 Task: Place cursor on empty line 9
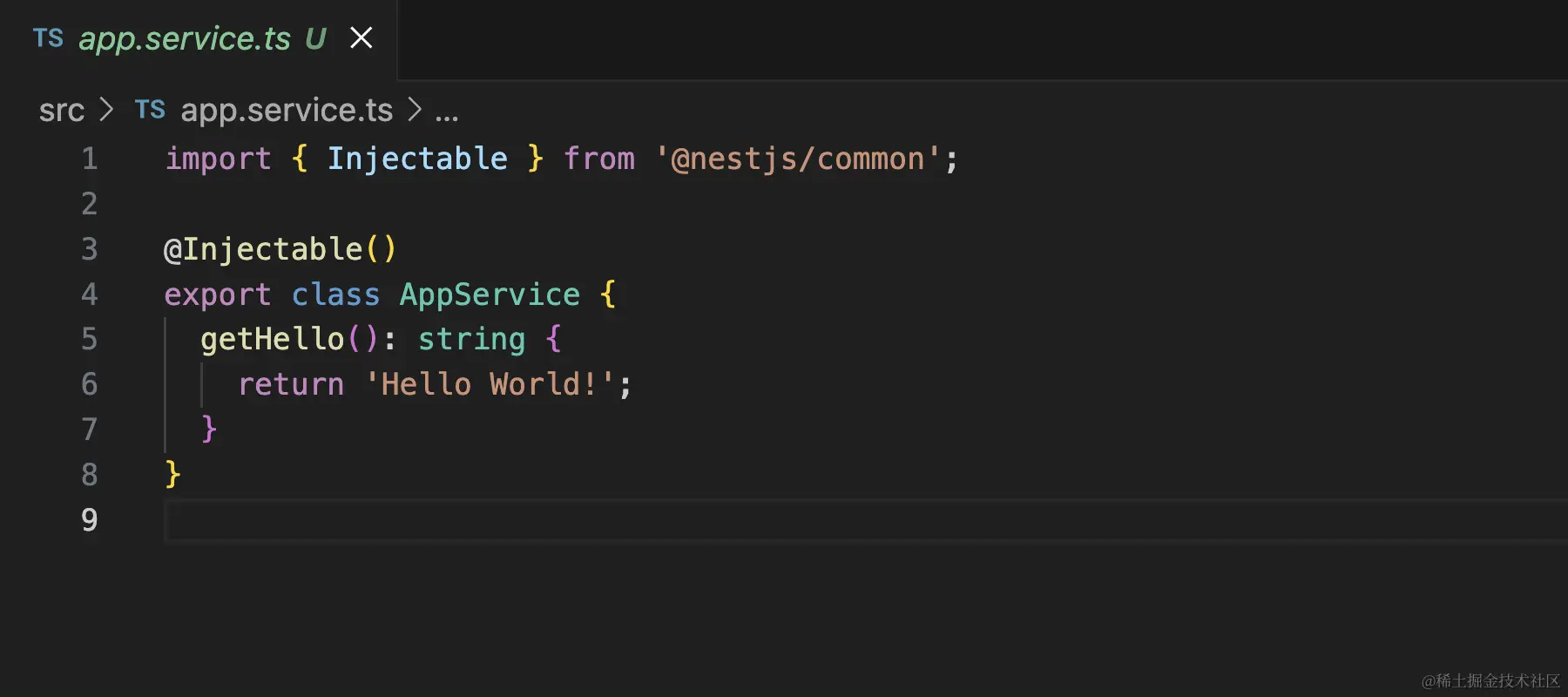point(523,520)
